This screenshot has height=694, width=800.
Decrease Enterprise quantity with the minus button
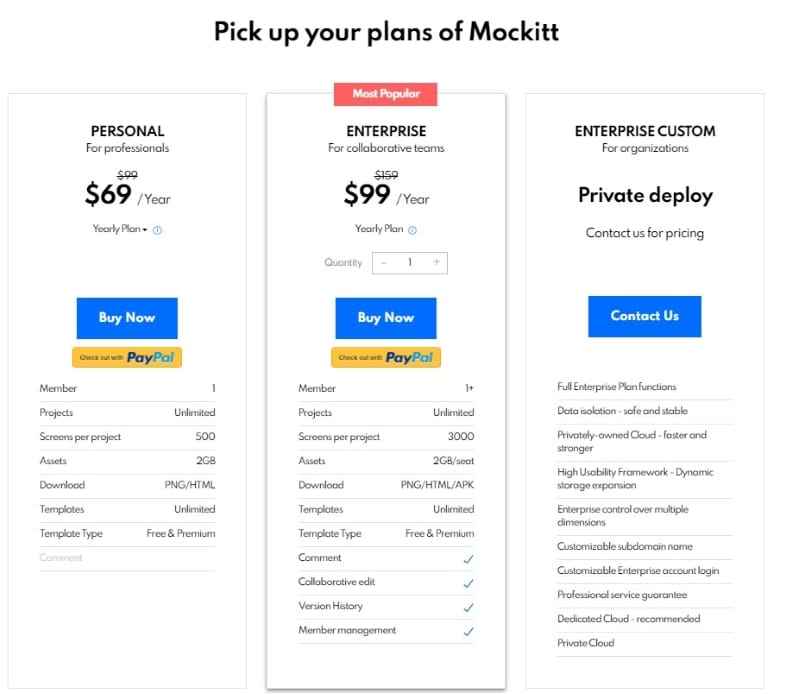384,263
